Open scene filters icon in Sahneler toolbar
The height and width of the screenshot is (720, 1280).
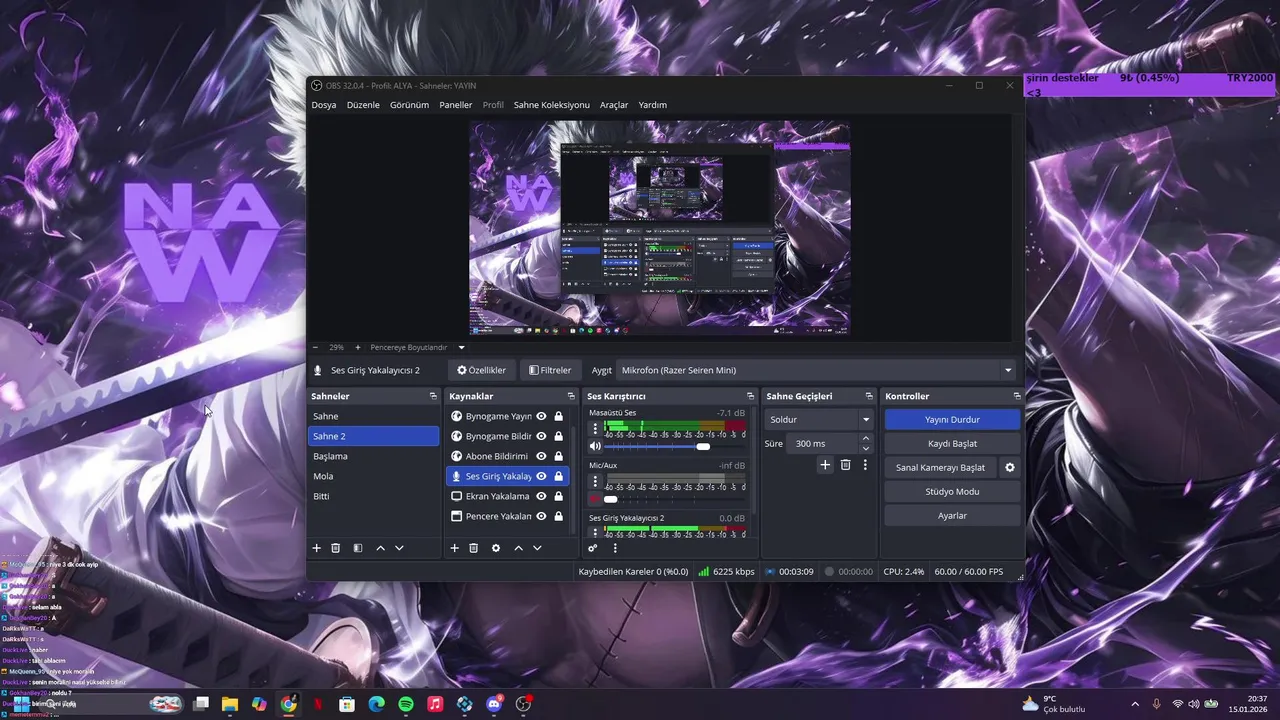tap(357, 548)
